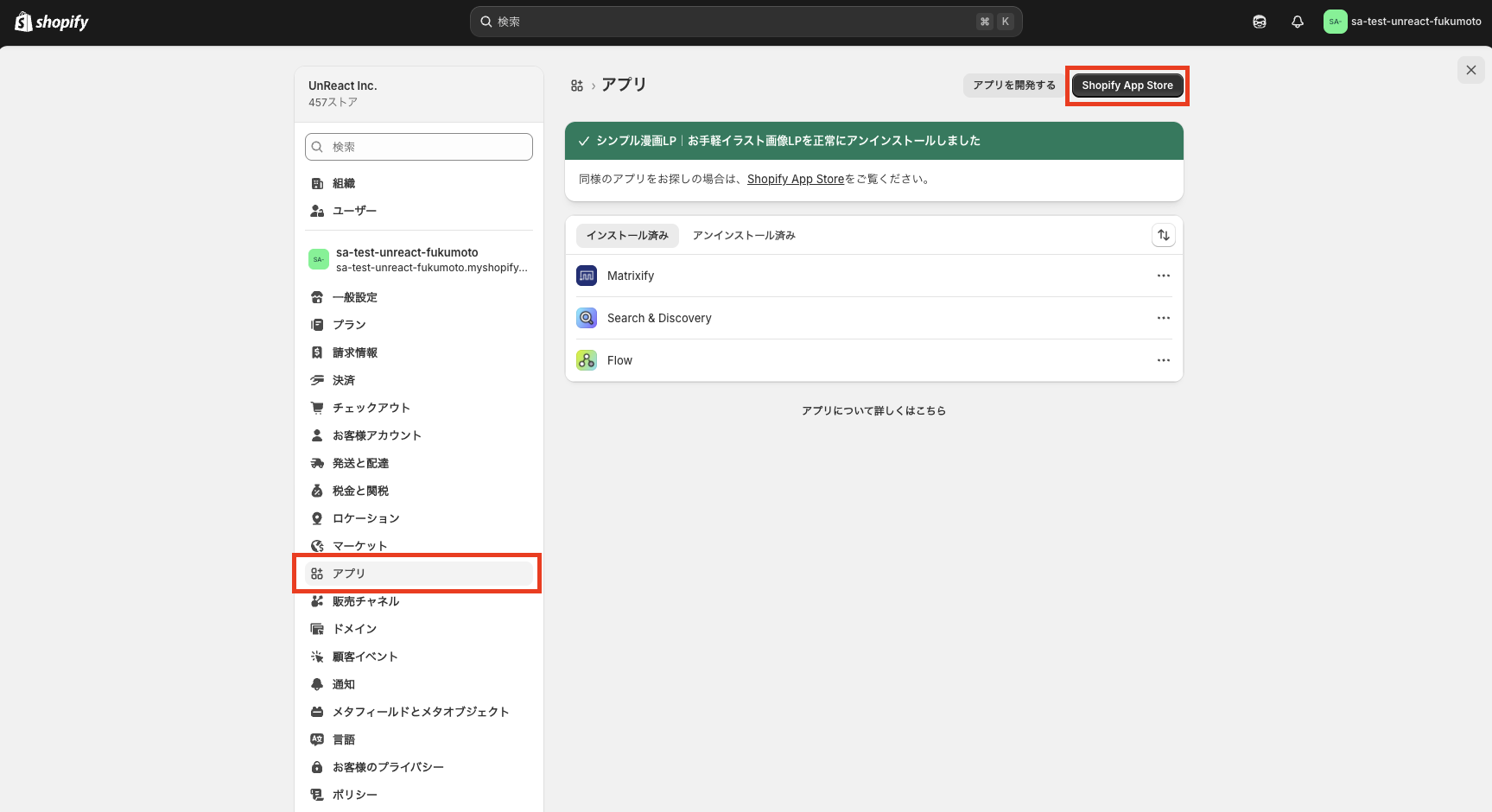Open ユーザー in settings sidebar
This screenshot has height=812, width=1492.
(x=419, y=211)
